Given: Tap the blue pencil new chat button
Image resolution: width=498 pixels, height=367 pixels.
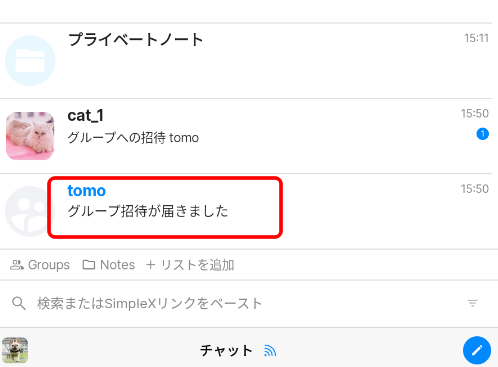Looking at the screenshot, I should coord(477,350).
